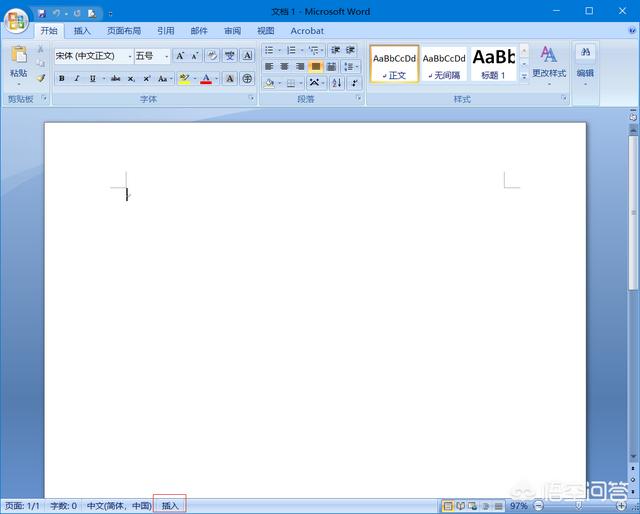Viewport: 640px width, 514px height.
Task: Apply subscript formatting
Action: [x=131, y=78]
